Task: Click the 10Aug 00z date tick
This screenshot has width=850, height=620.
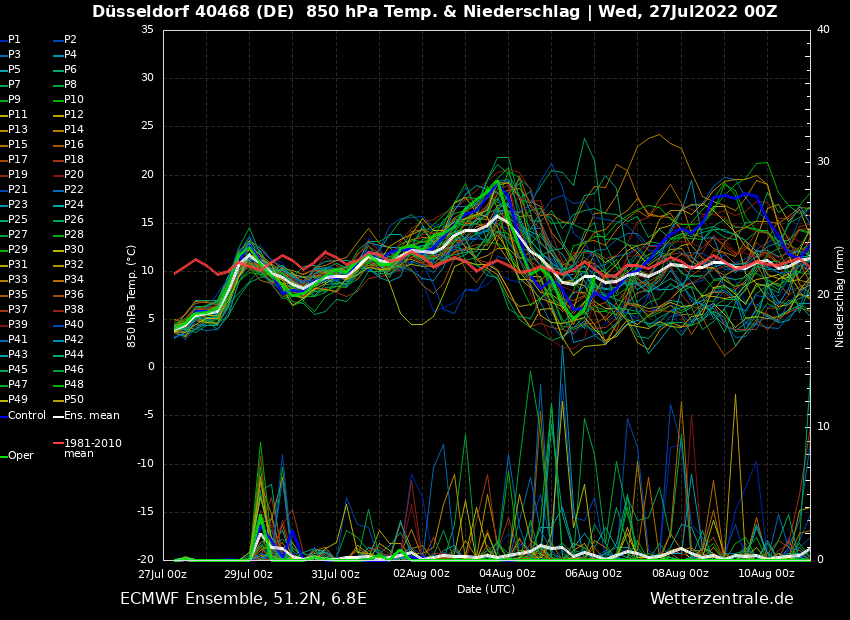Action: point(767,574)
